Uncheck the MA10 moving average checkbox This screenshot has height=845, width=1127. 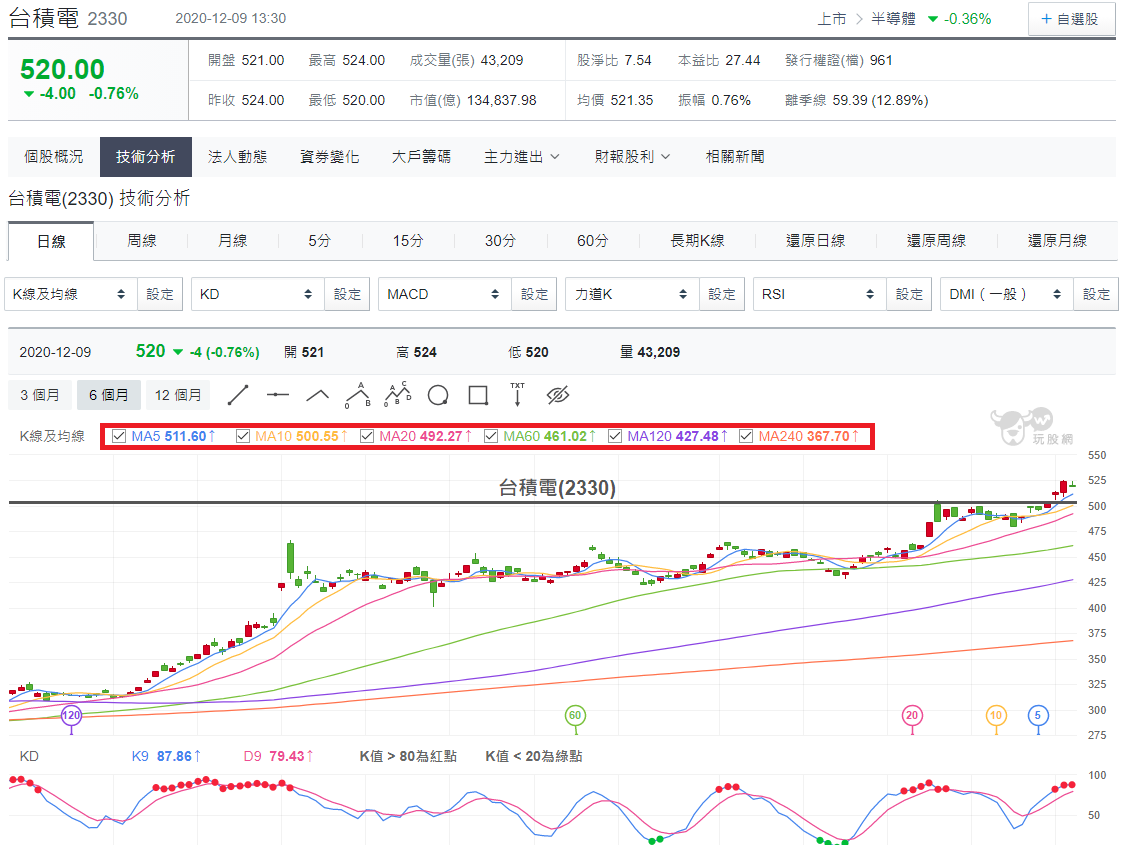click(243, 436)
